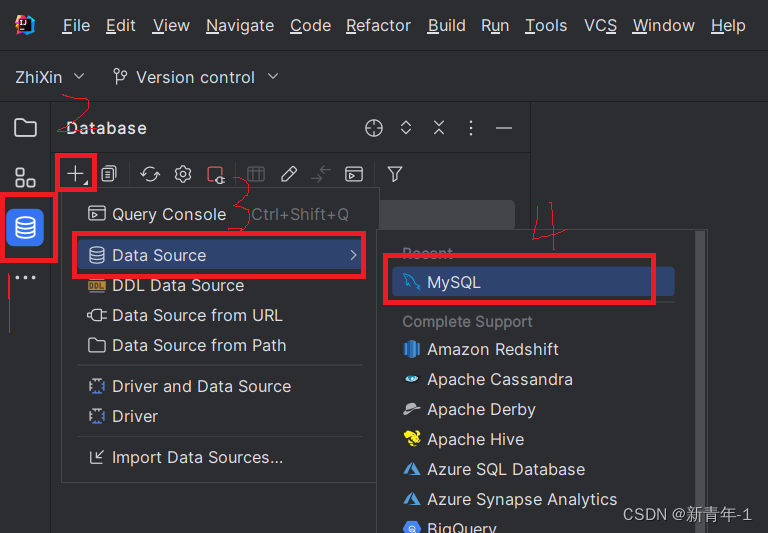Screen dimensions: 768x533
Task: Choose Data Source from URL
Action: [x=219, y=315]
